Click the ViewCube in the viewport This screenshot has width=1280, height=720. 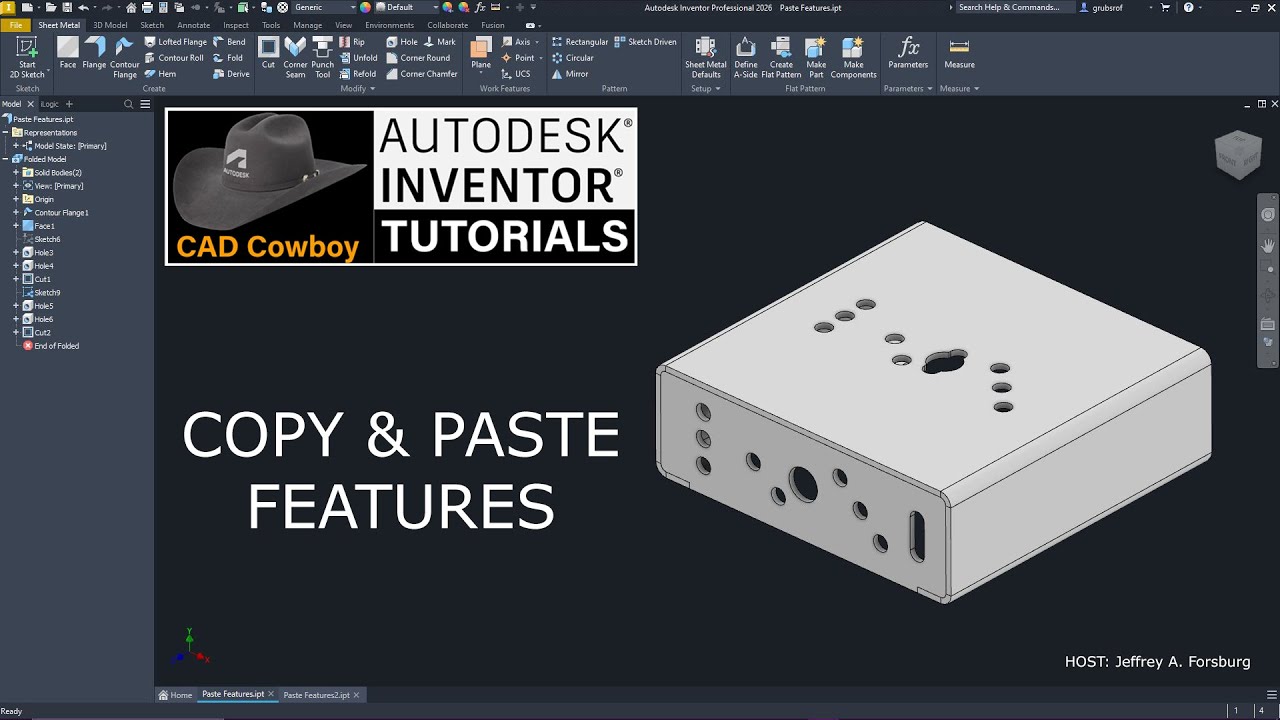(x=1238, y=155)
